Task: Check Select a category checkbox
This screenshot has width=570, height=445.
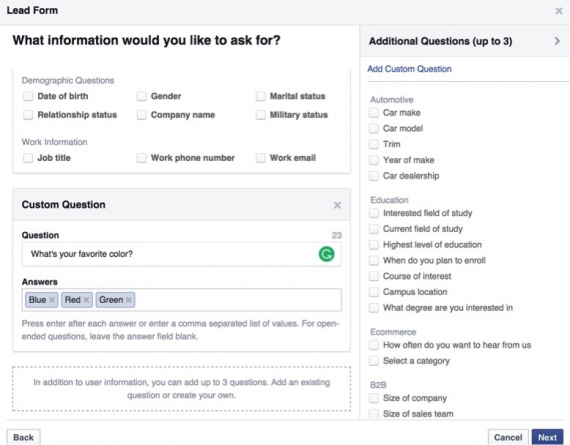Action: 374,361
